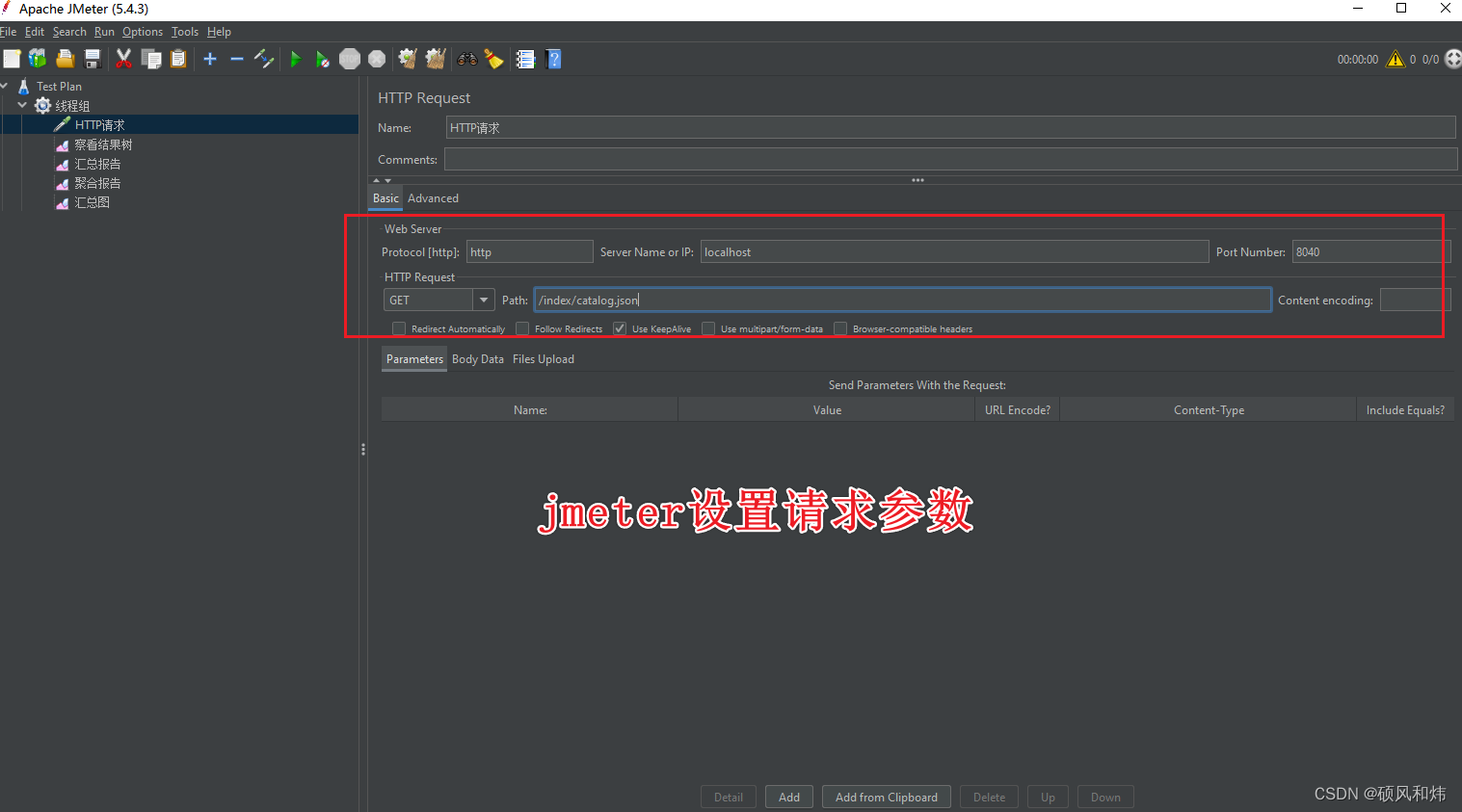The height and width of the screenshot is (812, 1462).
Task: Click the Content encoding field
Action: coord(1415,301)
